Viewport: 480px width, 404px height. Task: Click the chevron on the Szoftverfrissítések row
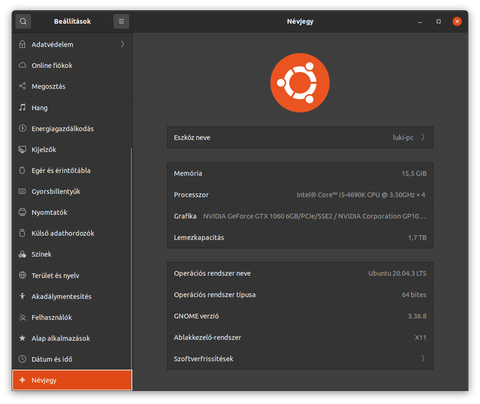[423, 359]
